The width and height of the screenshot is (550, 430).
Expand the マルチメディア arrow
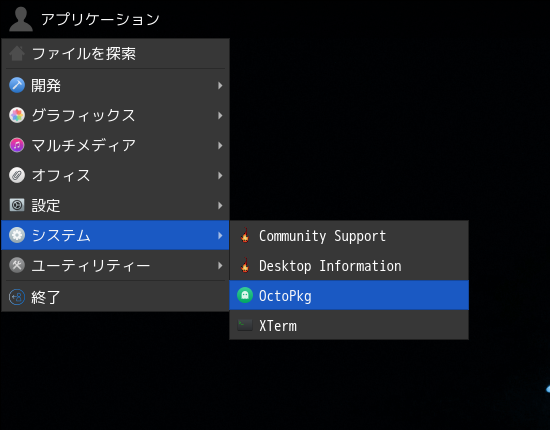[x=220, y=145]
